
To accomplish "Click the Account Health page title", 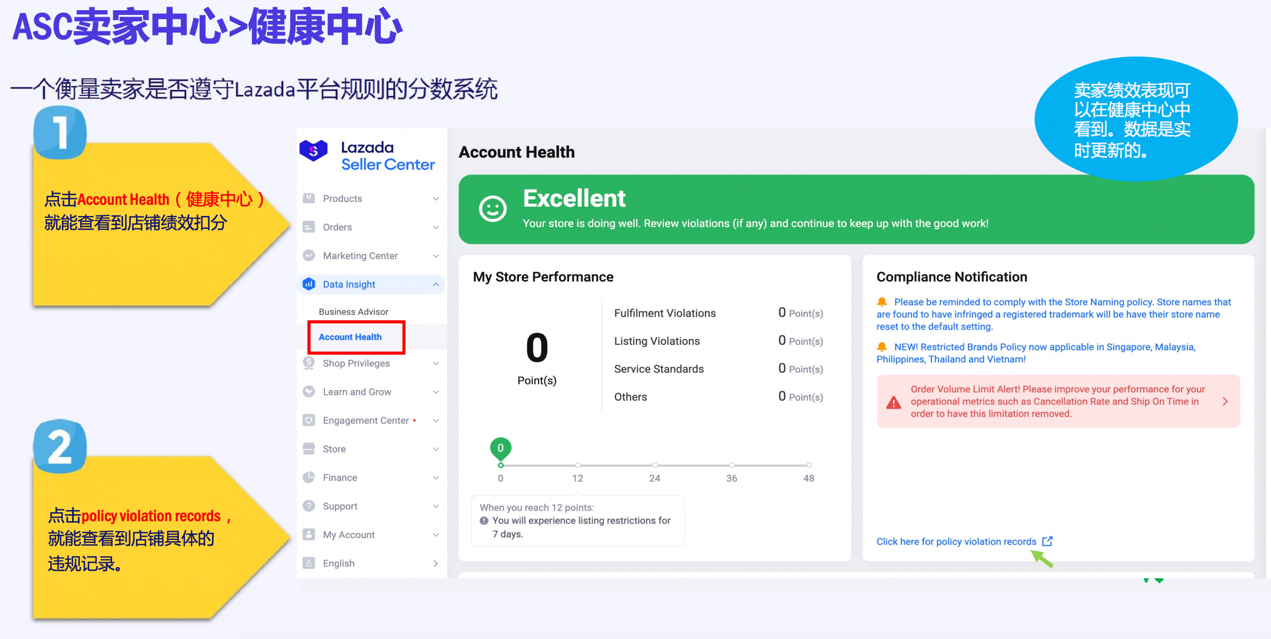I will pos(516,152).
